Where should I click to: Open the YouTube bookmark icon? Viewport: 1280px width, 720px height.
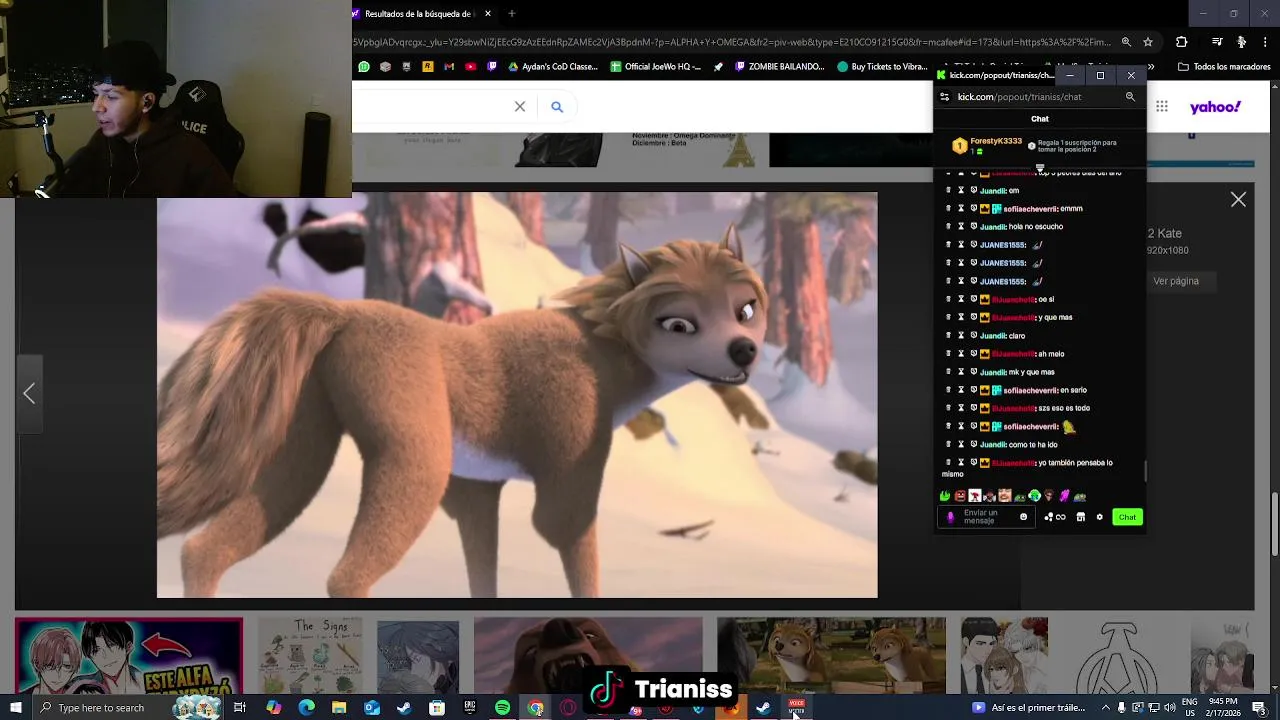[x=470, y=67]
